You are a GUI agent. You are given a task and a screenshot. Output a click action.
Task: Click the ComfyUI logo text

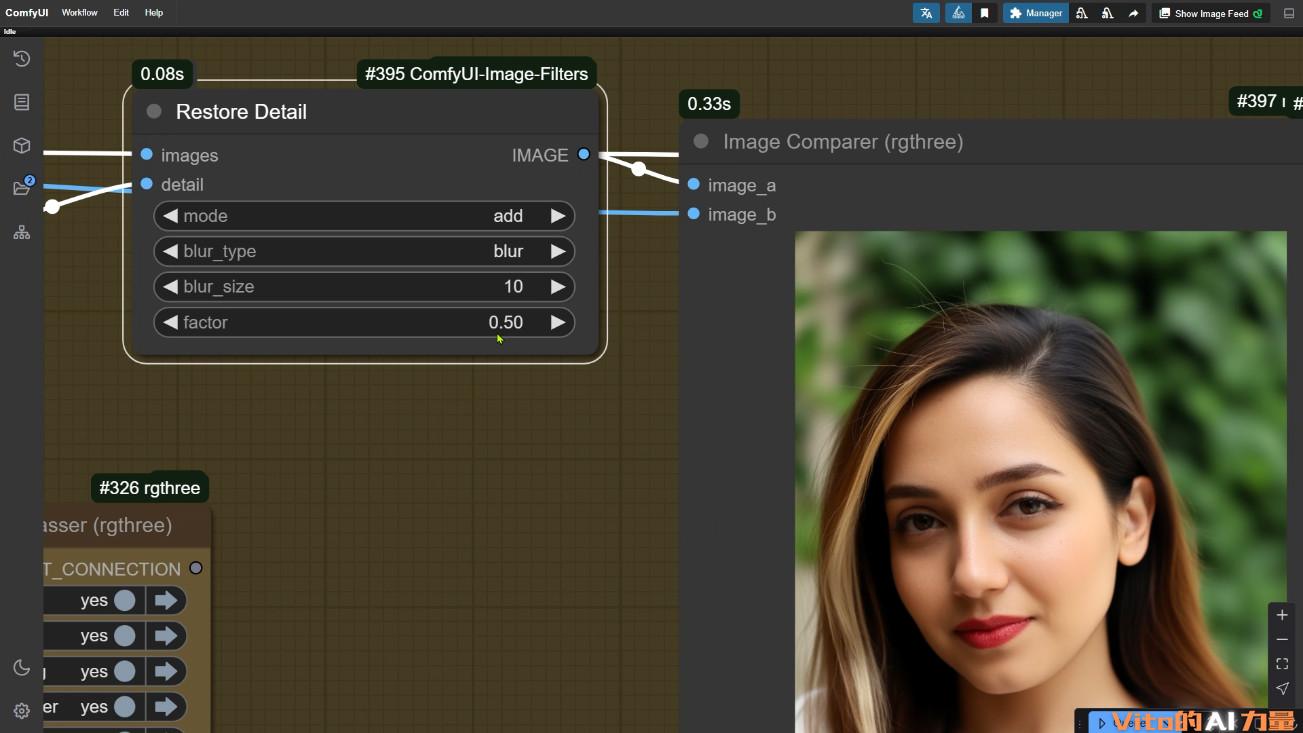[27, 13]
